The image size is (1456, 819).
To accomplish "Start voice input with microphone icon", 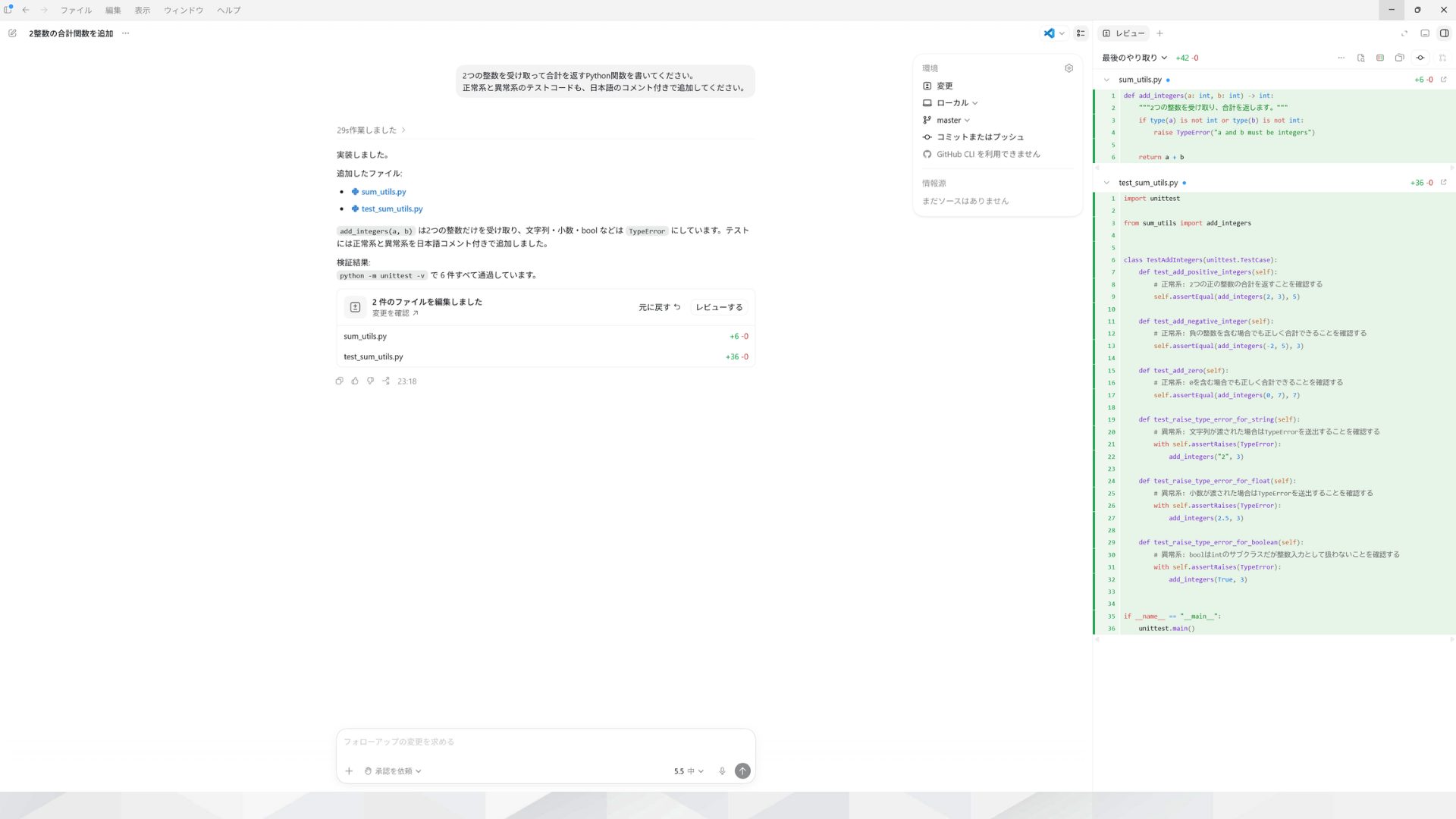I will 722,771.
